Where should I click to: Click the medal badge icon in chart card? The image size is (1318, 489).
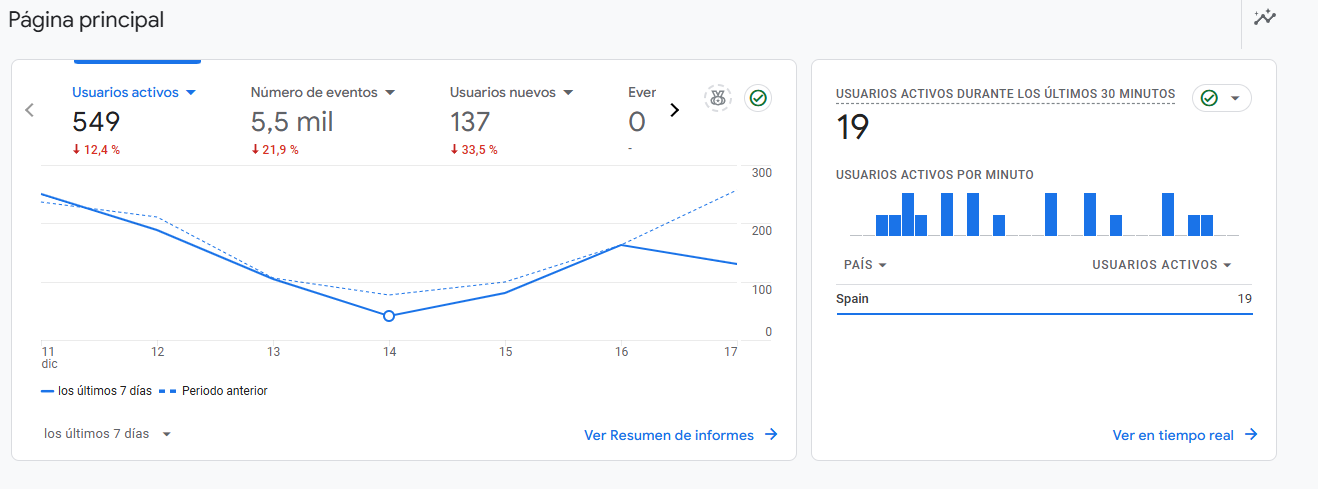click(717, 98)
